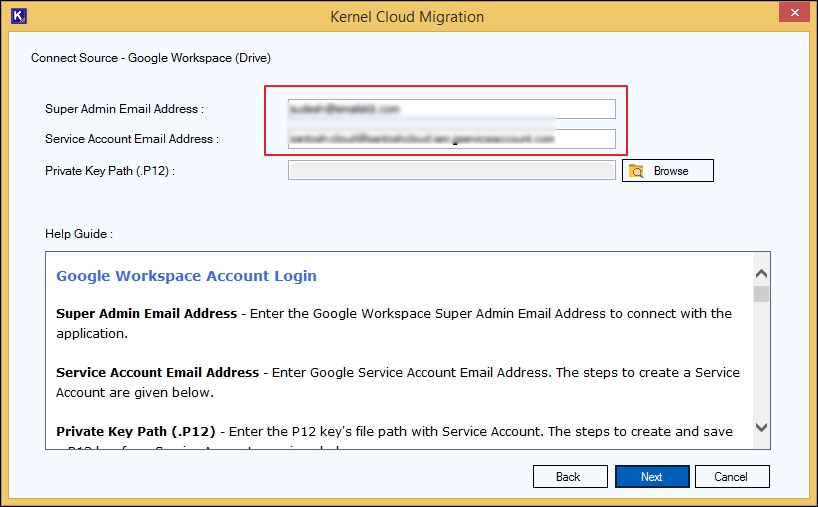Click help guide scrollbar down arrow
Image resolution: width=818 pixels, height=507 pixels.
(x=761, y=427)
